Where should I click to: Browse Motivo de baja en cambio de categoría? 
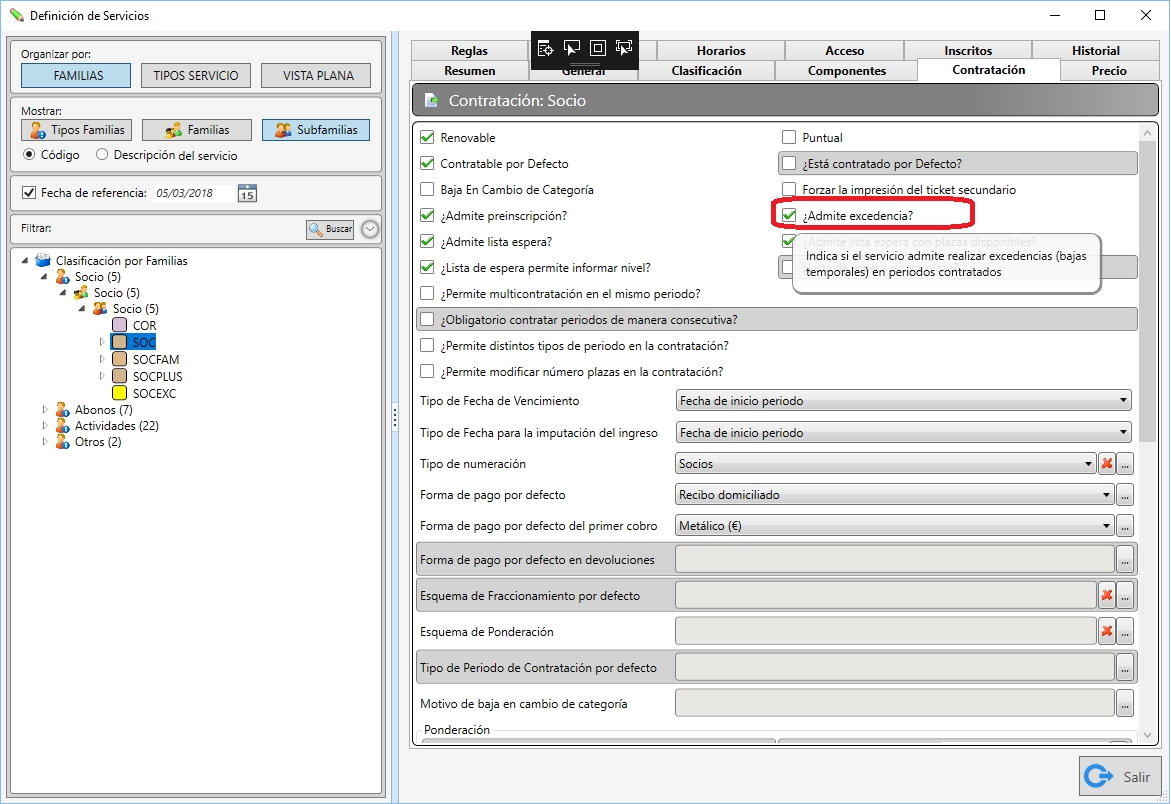click(1125, 703)
